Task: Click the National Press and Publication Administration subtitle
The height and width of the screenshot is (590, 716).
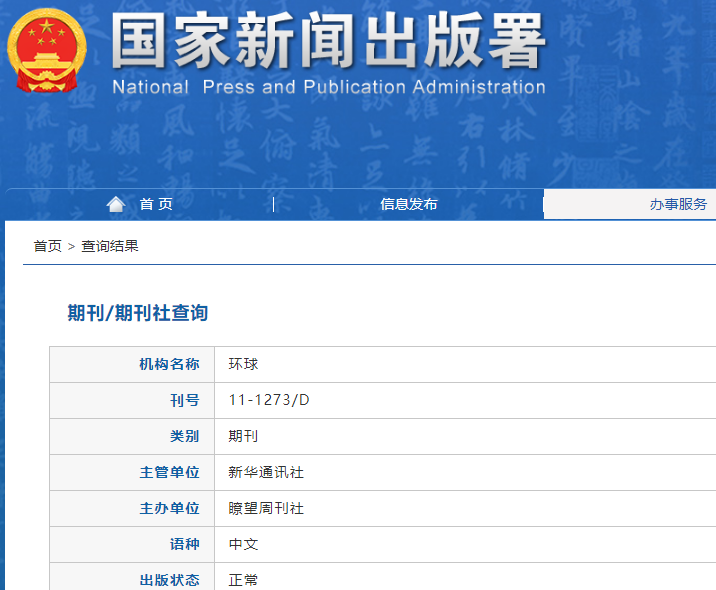Action: coord(328,87)
